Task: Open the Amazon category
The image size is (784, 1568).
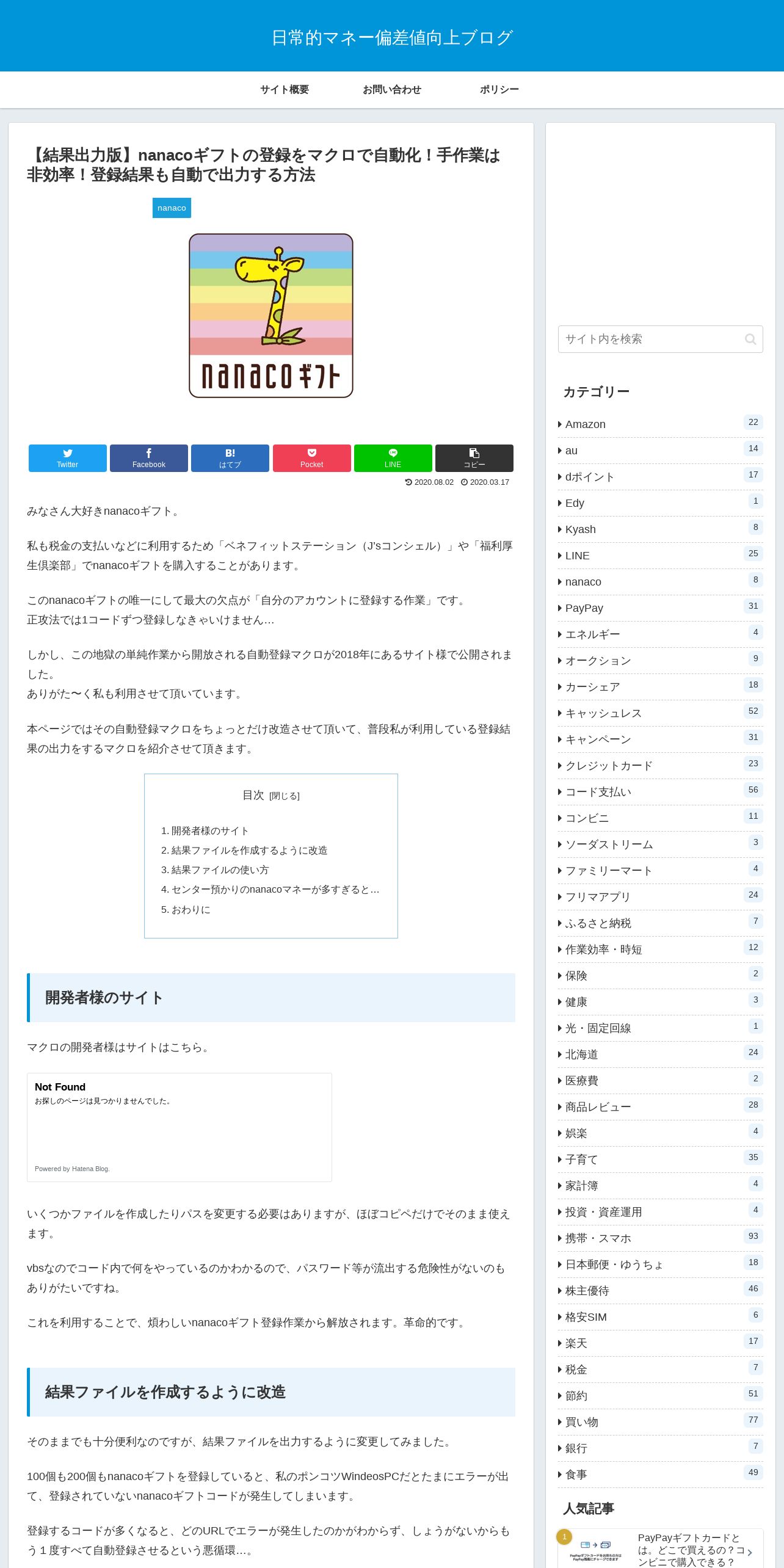Action: tap(661, 424)
